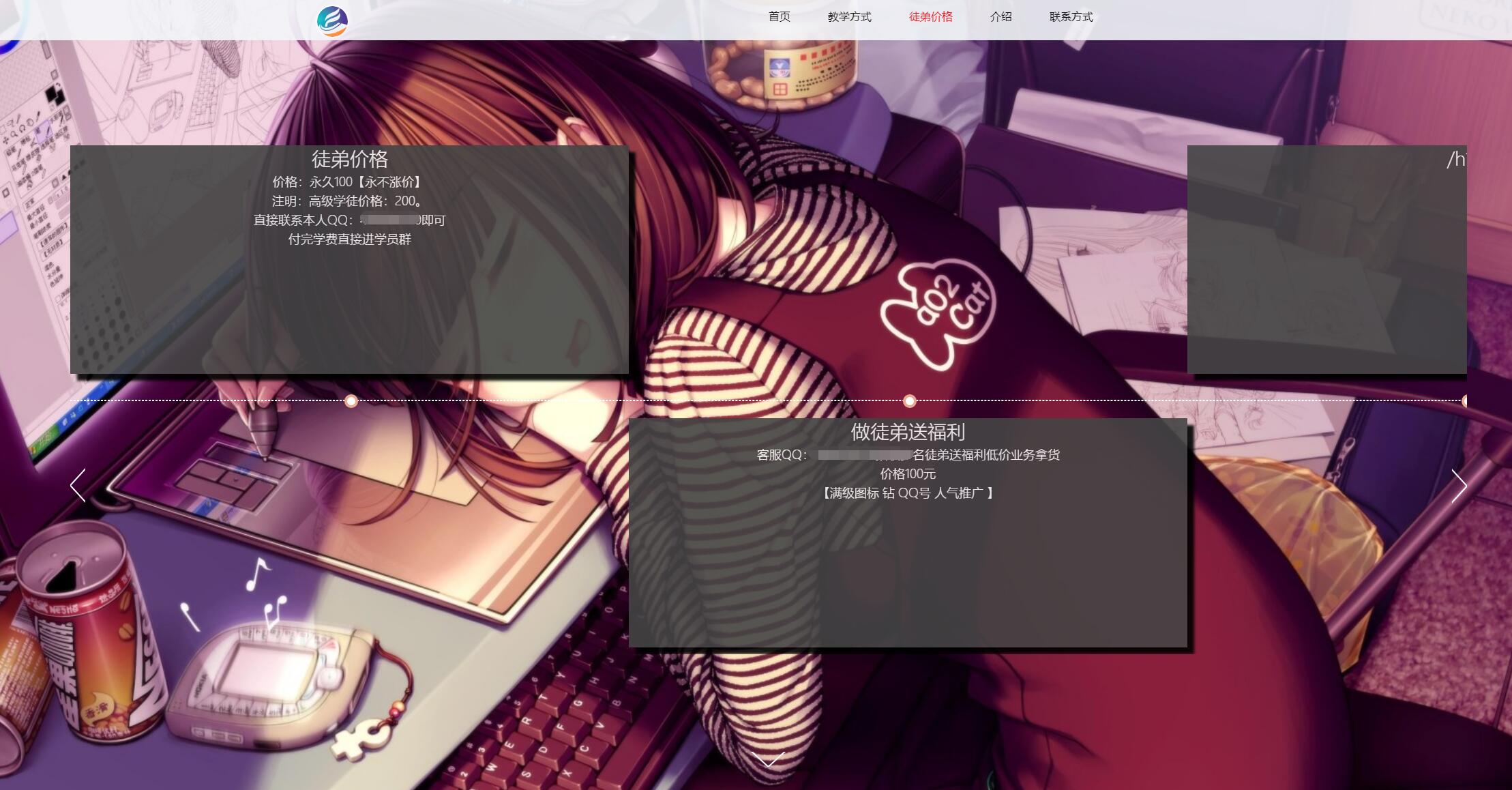The height and width of the screenshot is (790, 1512).
Task: Select the first timeline dot marker
Action: [x=351, y=400]
